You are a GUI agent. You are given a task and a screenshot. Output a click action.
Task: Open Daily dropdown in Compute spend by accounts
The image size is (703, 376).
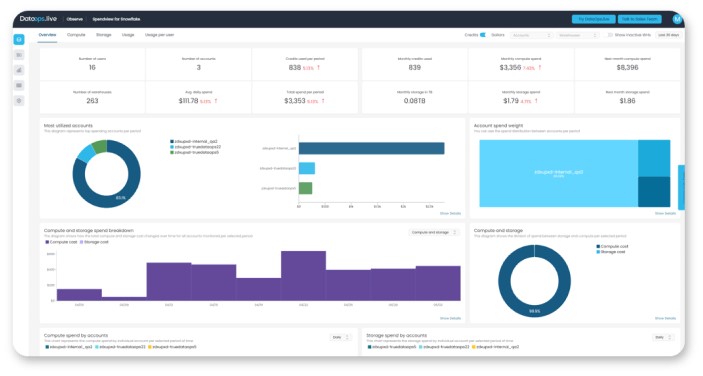pyautogui.click(x=340, y=337)
